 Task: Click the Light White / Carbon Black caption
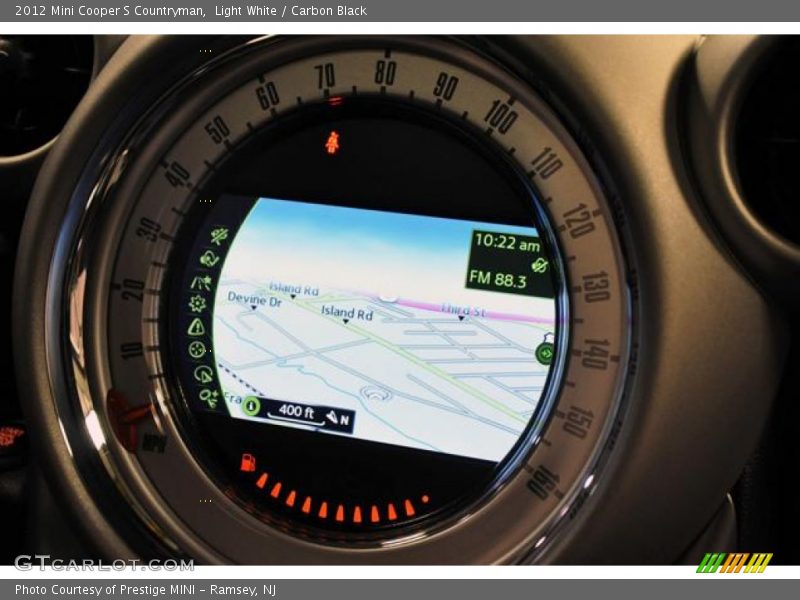pos(291,11)
